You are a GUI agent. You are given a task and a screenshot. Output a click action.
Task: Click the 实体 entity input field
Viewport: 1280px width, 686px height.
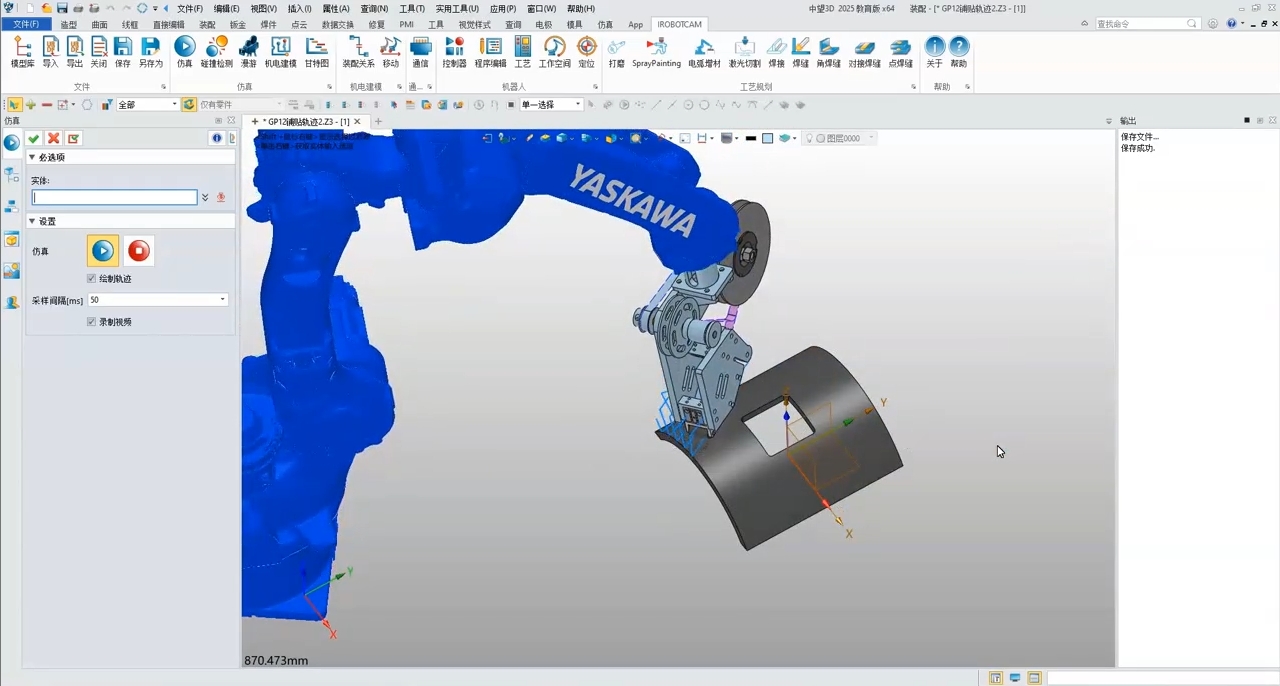pyautogui.click(x=115, y=198)
